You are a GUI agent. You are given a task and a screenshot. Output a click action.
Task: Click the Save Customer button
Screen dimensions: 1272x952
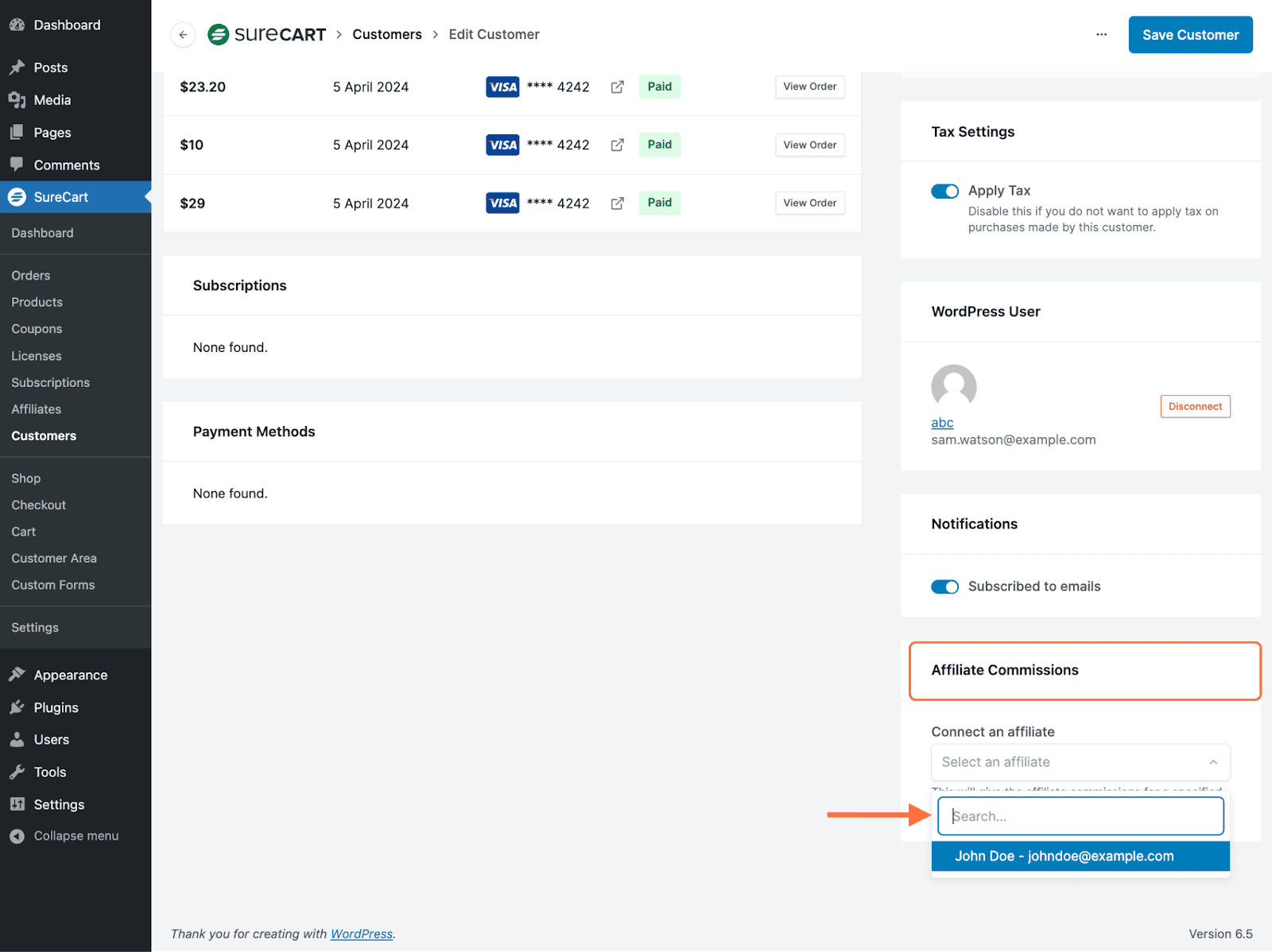tap(1190, 35)
